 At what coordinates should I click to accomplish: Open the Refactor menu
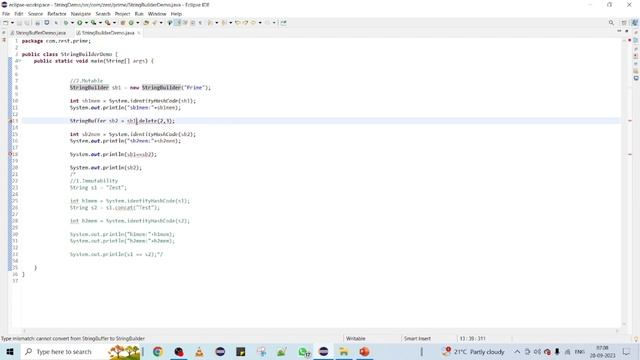point(56,14)
